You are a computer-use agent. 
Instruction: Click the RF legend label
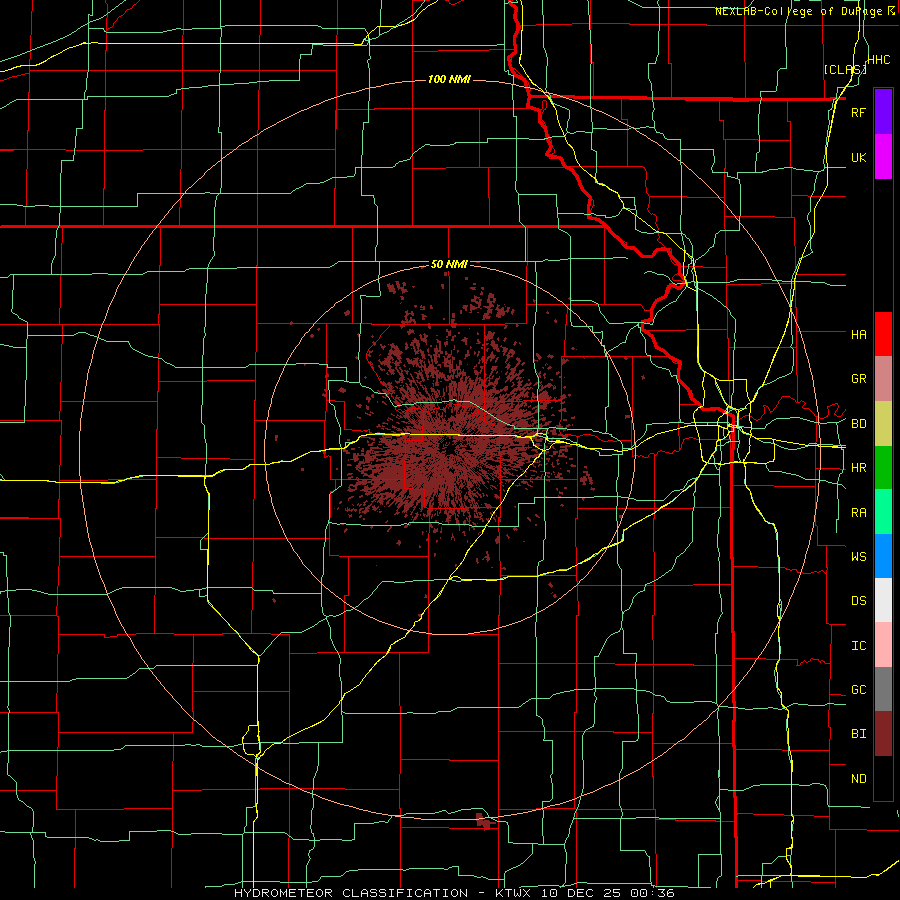pos(858,112)
